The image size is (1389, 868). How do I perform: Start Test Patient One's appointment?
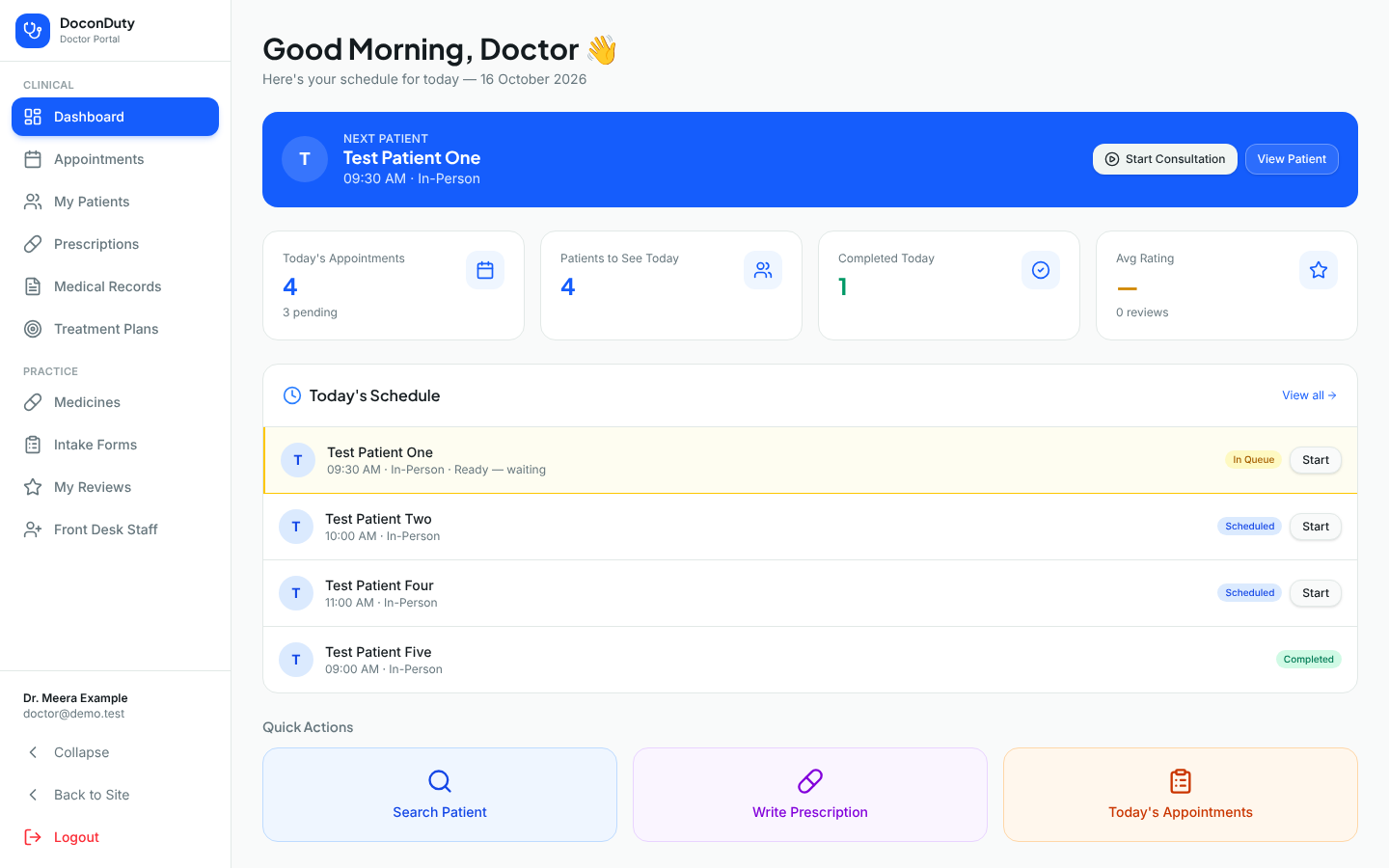1316,460
